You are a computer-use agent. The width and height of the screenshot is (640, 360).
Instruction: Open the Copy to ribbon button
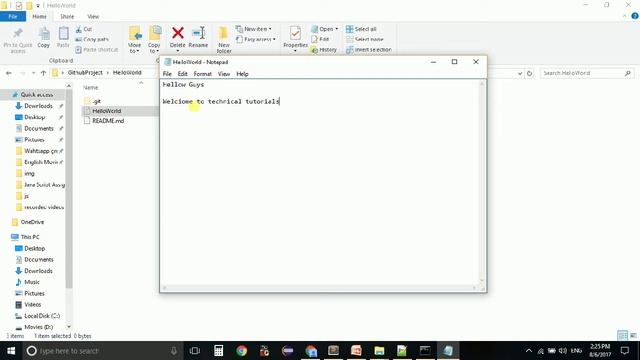(154, 40)
